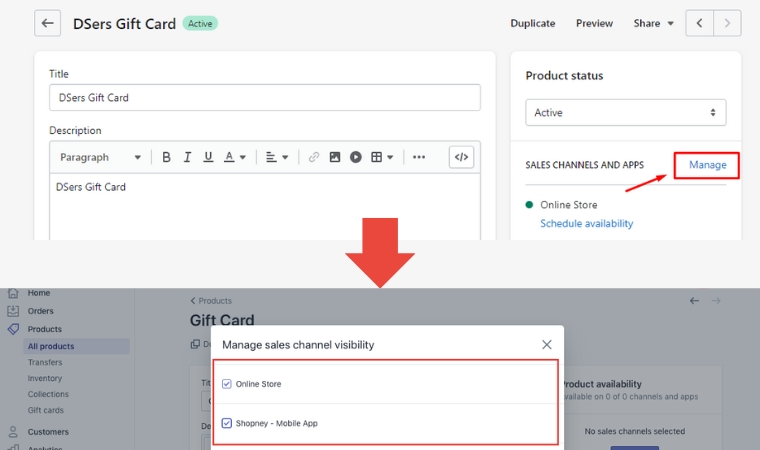Click Manage link for sales channels

coord(708,165)
